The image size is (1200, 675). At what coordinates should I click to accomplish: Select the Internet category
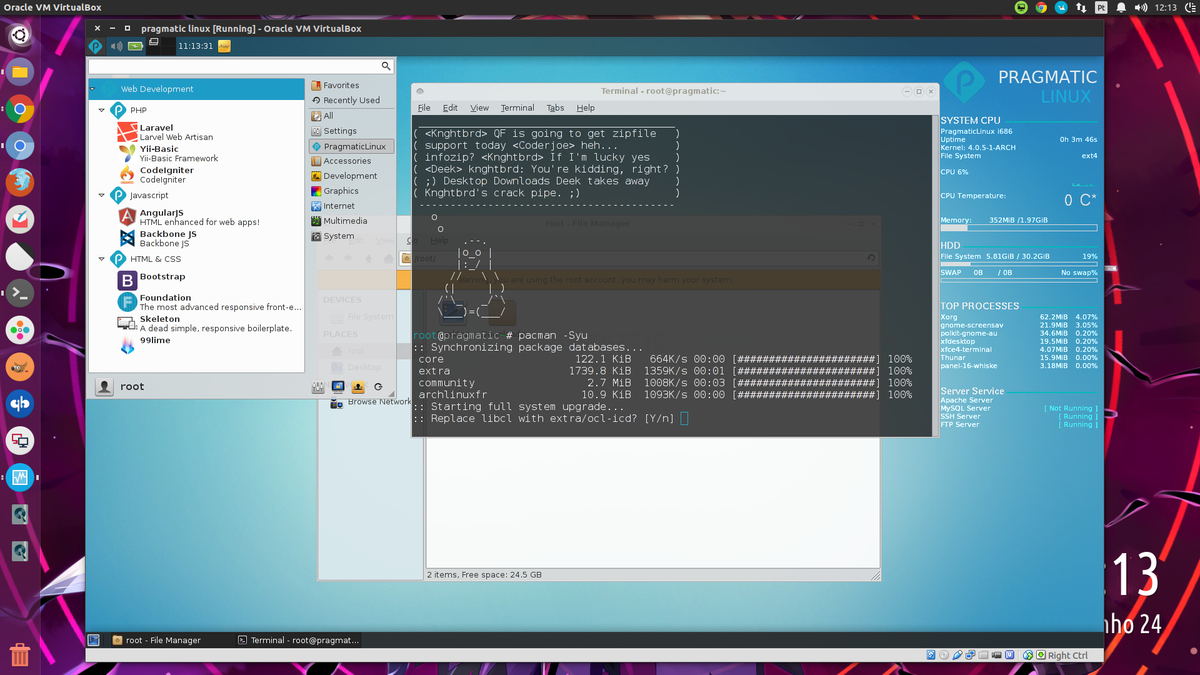tap(351, 206)
